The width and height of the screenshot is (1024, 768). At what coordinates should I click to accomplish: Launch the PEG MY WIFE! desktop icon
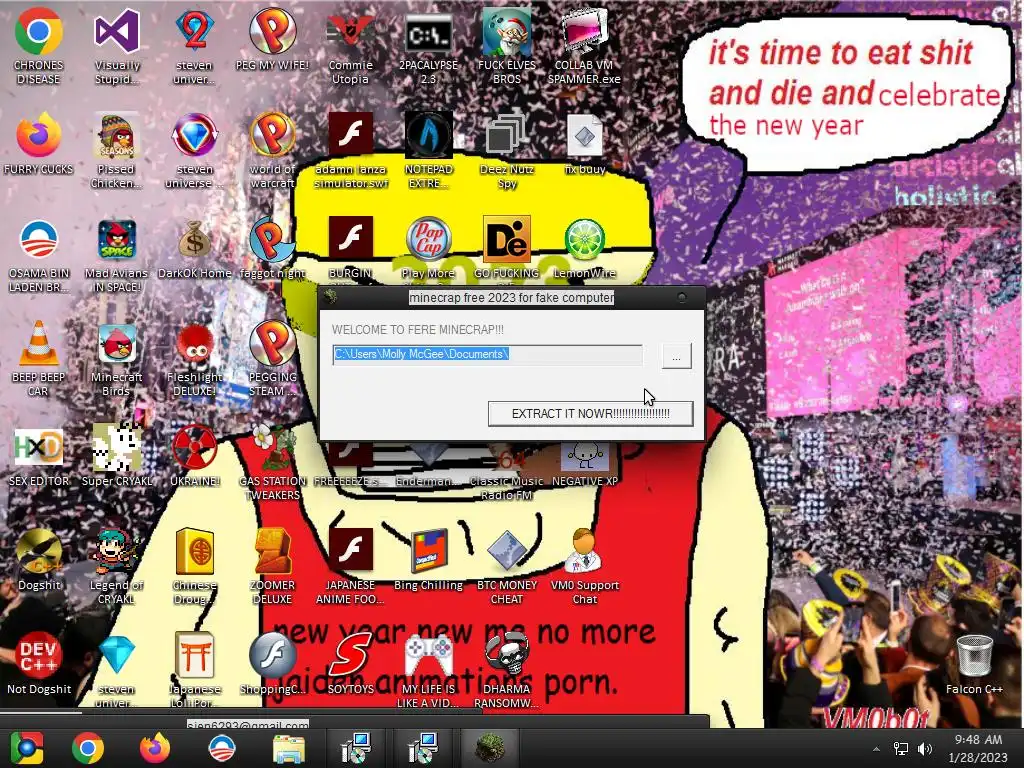point(272,33)
